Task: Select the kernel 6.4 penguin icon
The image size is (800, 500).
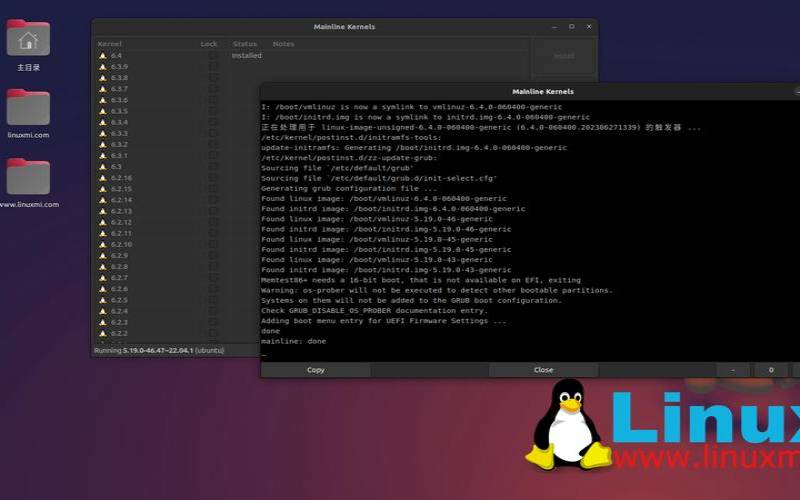Action: pos(102,56)
